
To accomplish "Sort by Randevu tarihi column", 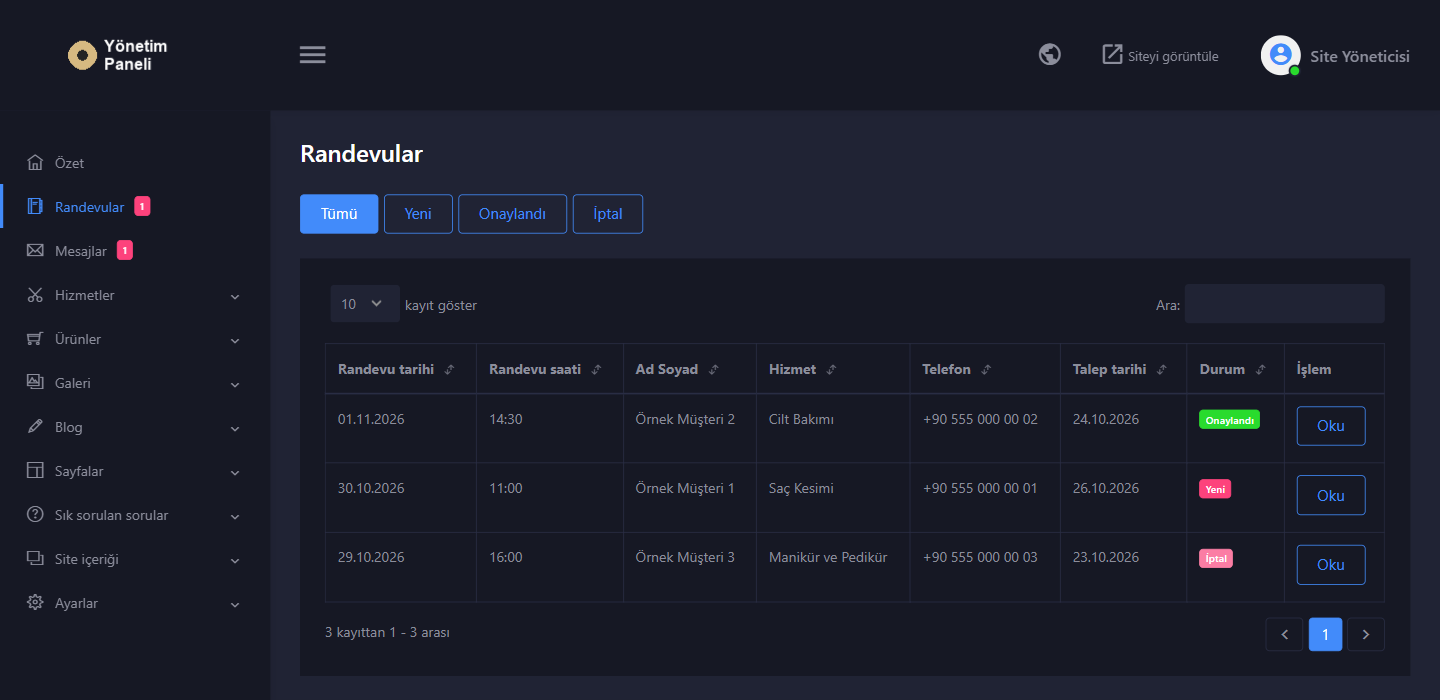I will click(400, 369).
